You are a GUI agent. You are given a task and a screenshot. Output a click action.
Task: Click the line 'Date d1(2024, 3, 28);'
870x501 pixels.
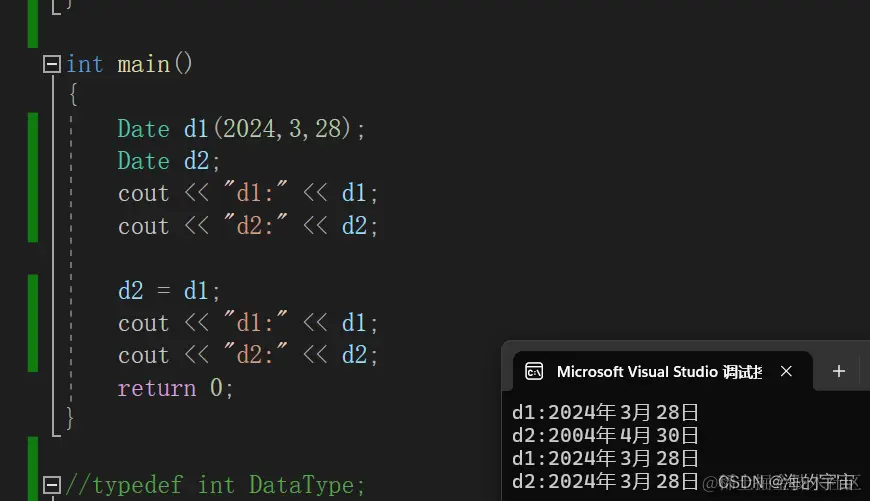241,129
